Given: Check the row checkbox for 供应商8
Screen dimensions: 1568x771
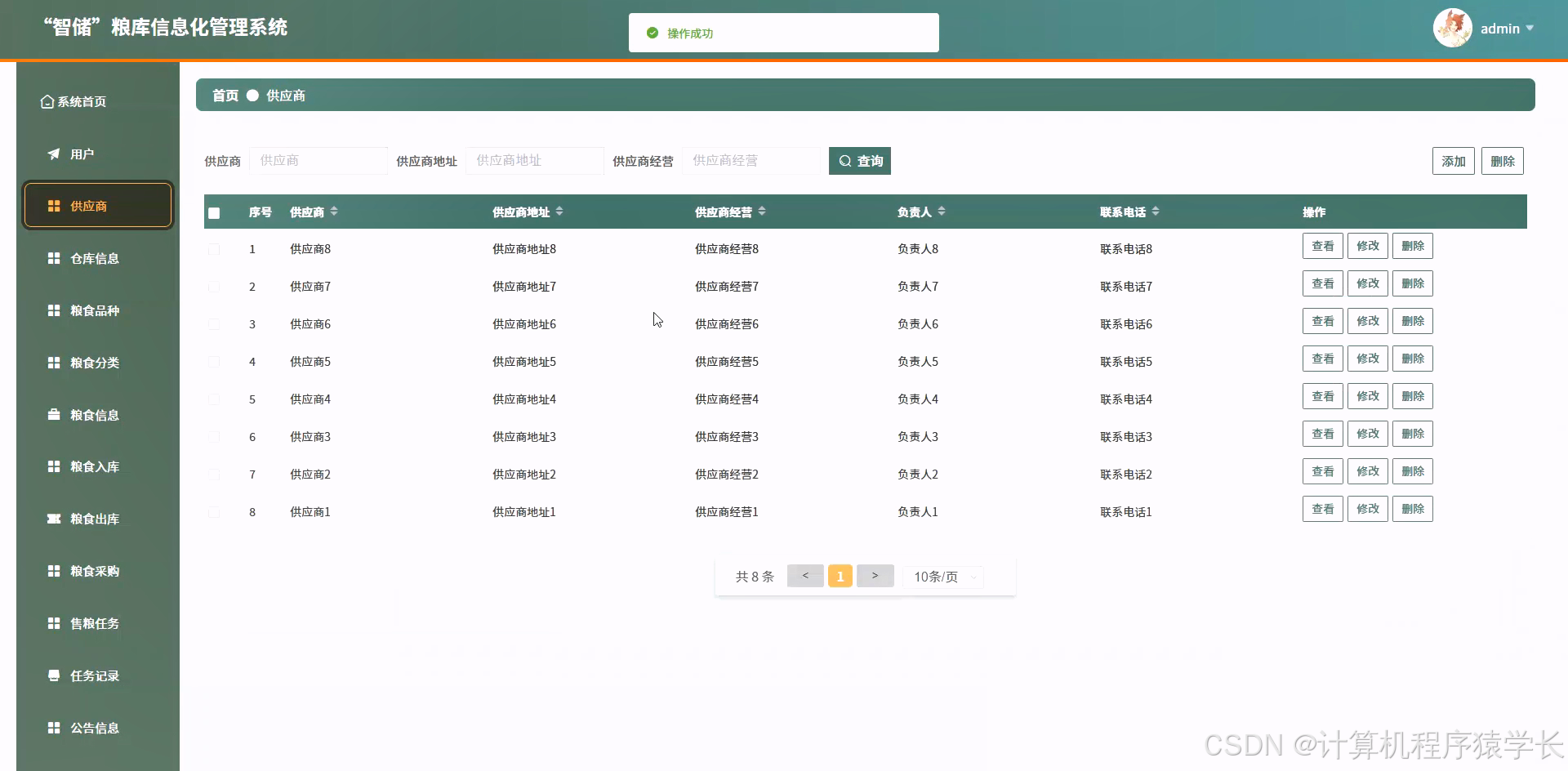Looking at the screenshot, I should (x=215, y=249).
